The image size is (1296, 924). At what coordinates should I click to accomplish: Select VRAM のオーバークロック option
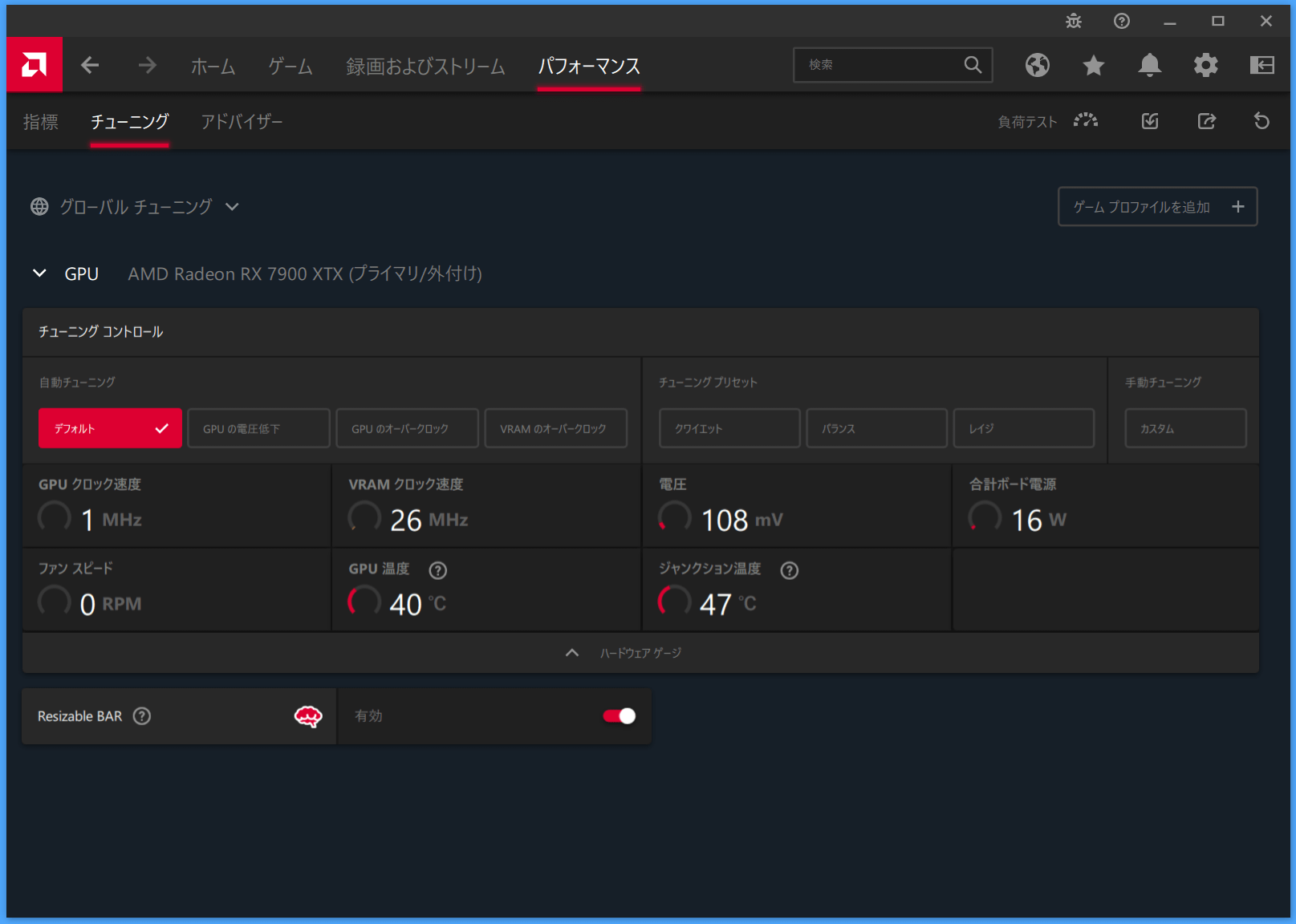(555, 428)
